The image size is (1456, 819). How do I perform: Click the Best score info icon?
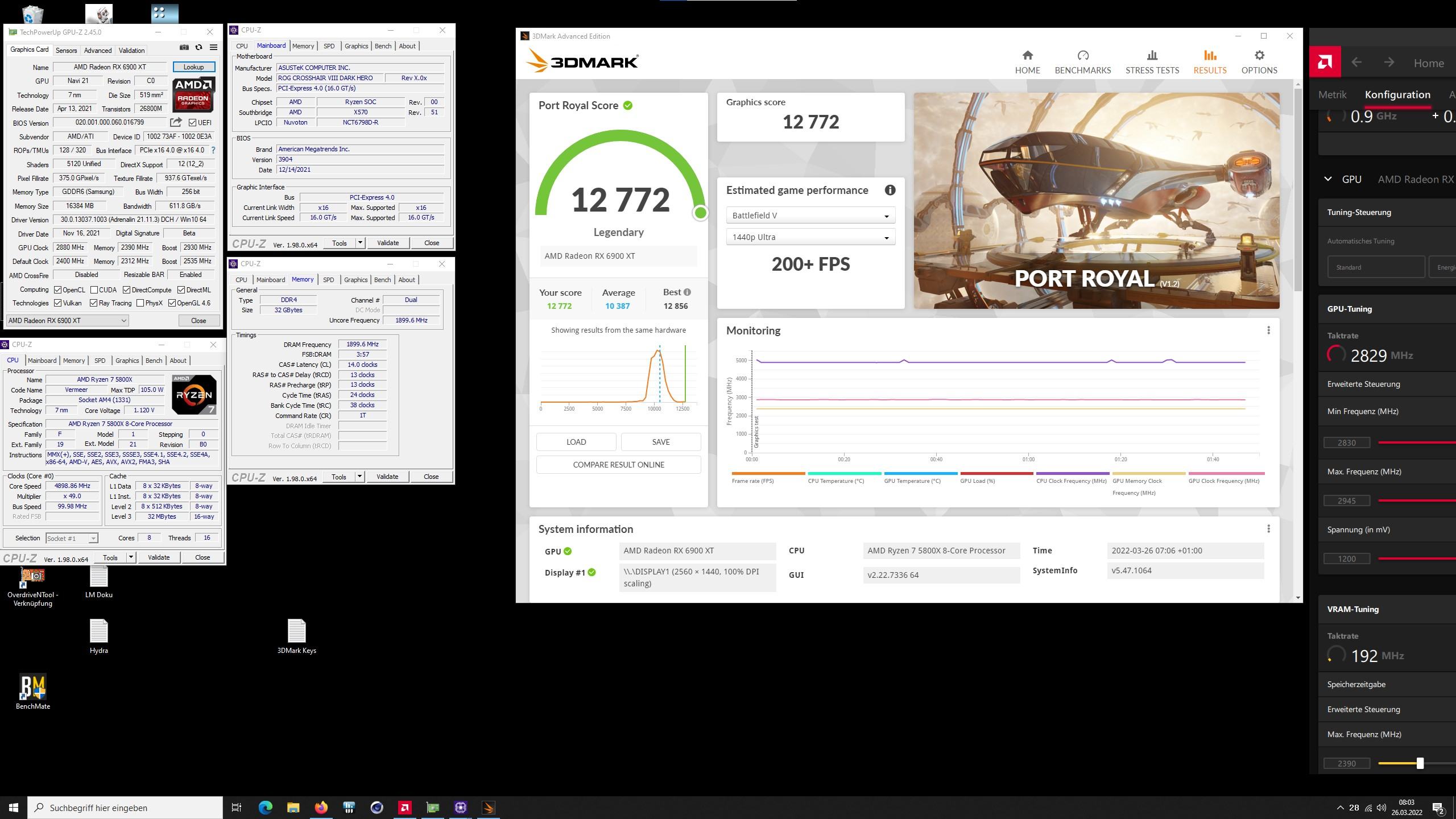[687, 292]
